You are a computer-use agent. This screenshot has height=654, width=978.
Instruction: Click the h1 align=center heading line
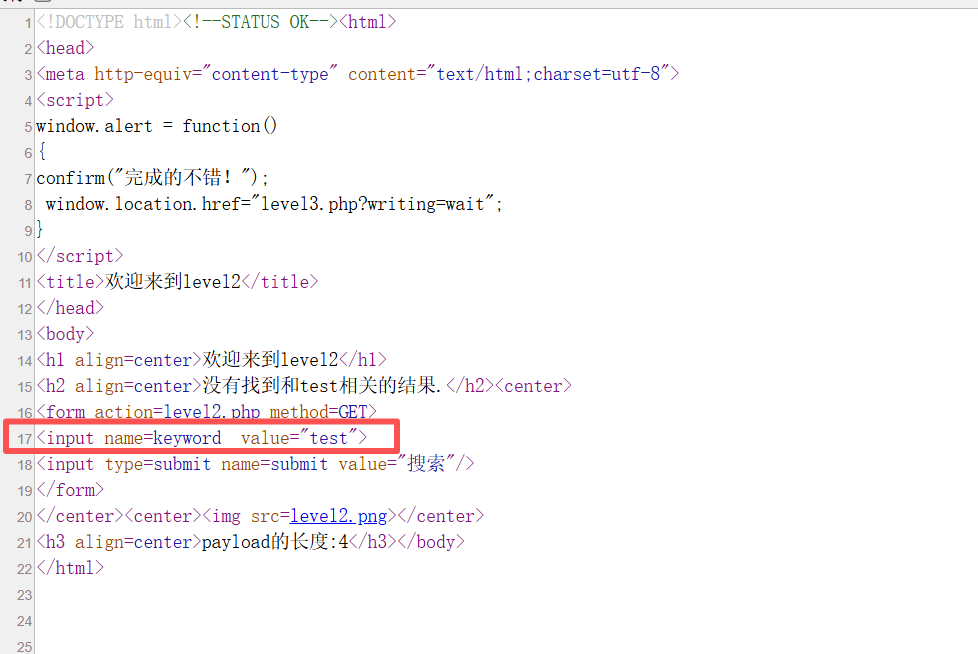(x=211, y=360)
